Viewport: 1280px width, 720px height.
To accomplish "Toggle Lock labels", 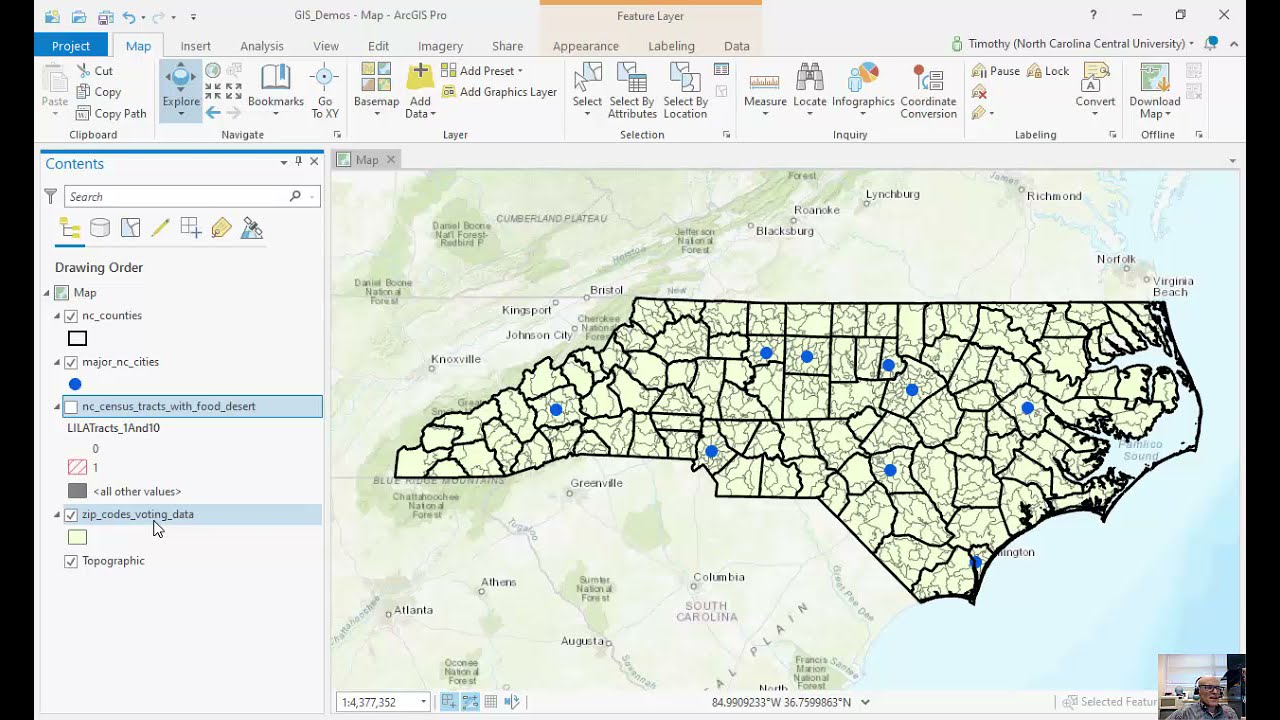I will click(x=1048, y=71).
